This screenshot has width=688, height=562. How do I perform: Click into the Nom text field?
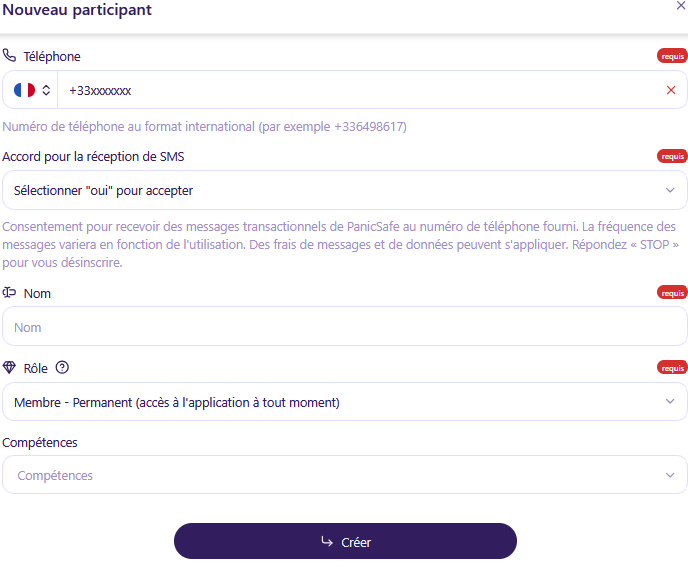tap(344, 326)
